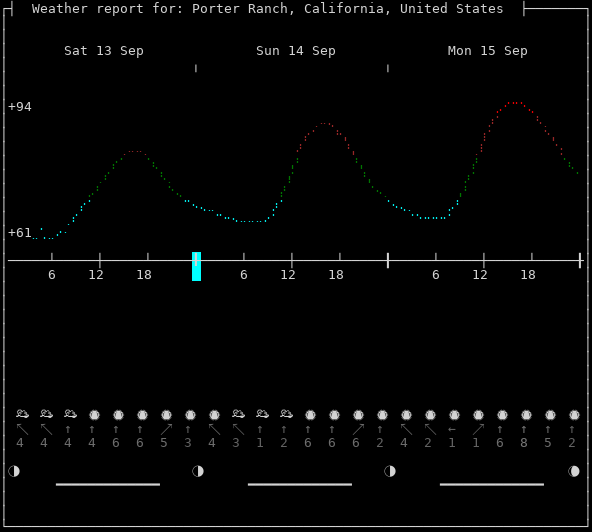The image size is (592, 532).
Task: Click the leftmost moon phase icon
Action: [14, 471]
